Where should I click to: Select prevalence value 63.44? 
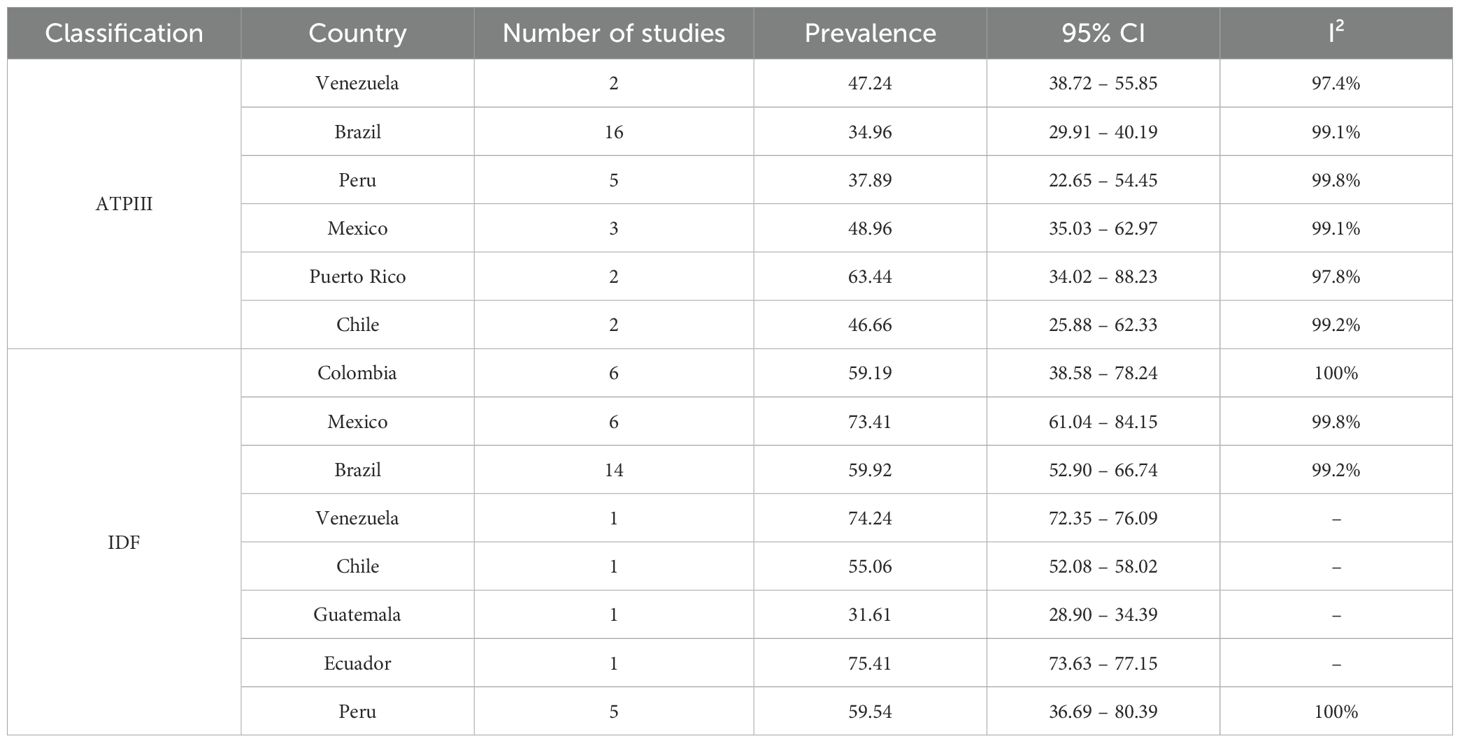click(x=870, y=276)
